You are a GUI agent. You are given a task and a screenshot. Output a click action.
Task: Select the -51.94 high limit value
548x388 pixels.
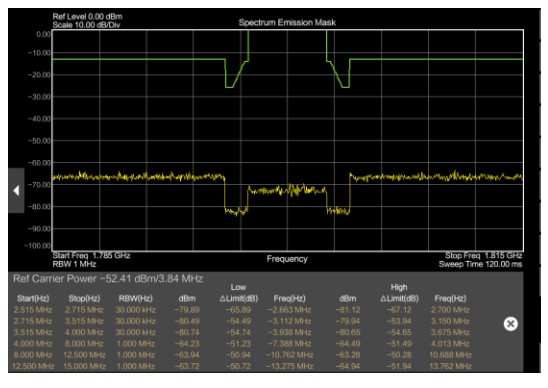399,366
